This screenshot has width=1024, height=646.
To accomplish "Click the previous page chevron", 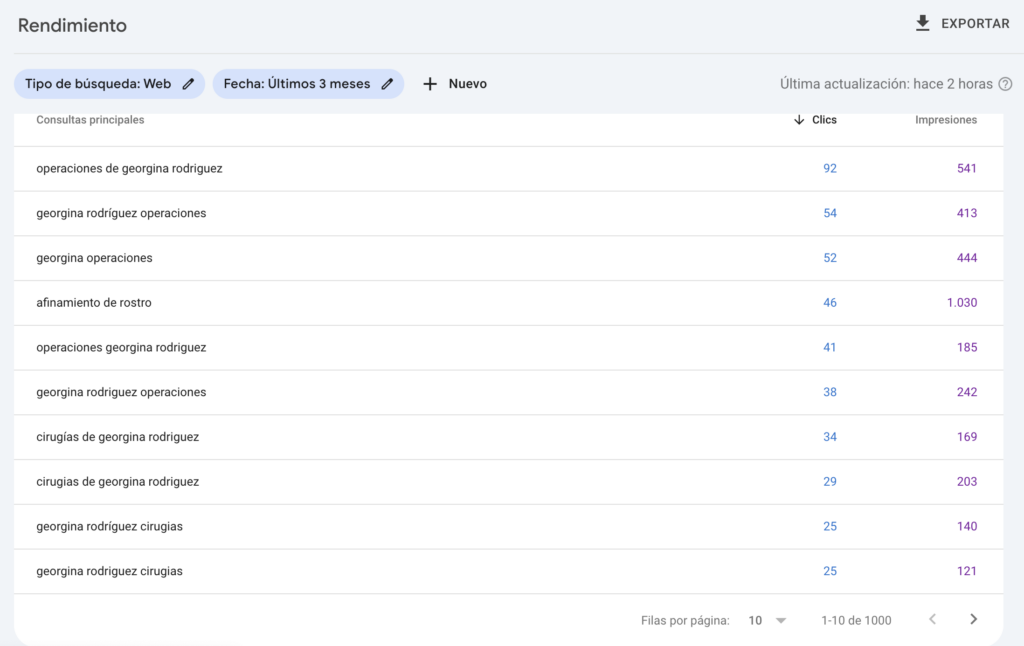I will tap(933, 619).
